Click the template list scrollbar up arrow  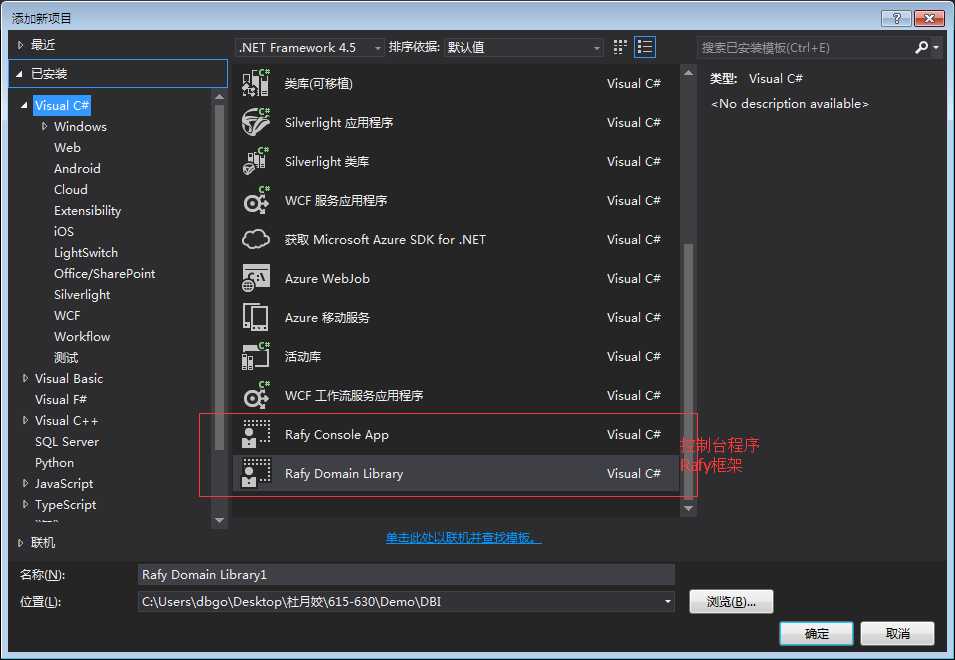click(688, 73)
